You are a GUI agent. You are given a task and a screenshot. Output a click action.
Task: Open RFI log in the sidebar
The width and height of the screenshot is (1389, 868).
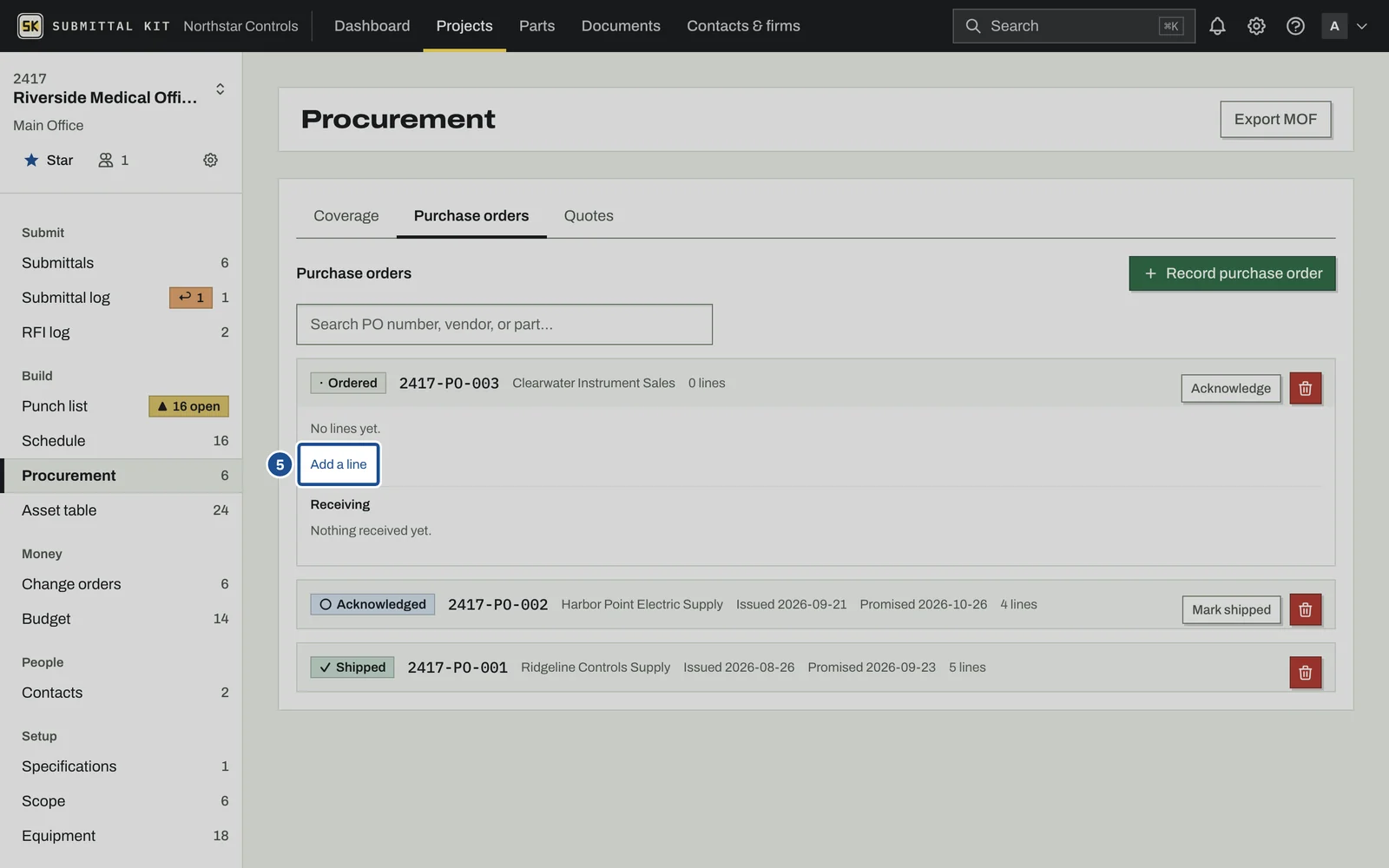122,332
